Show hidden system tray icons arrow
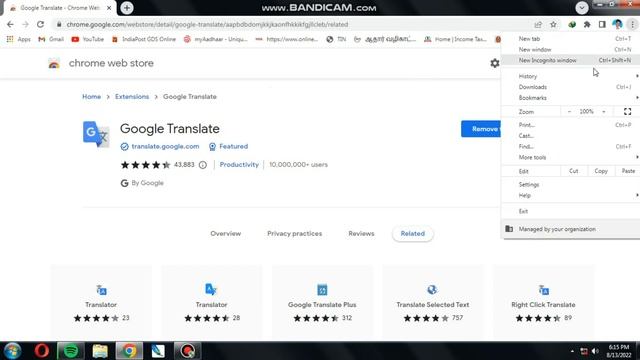 tap(572, 351)
